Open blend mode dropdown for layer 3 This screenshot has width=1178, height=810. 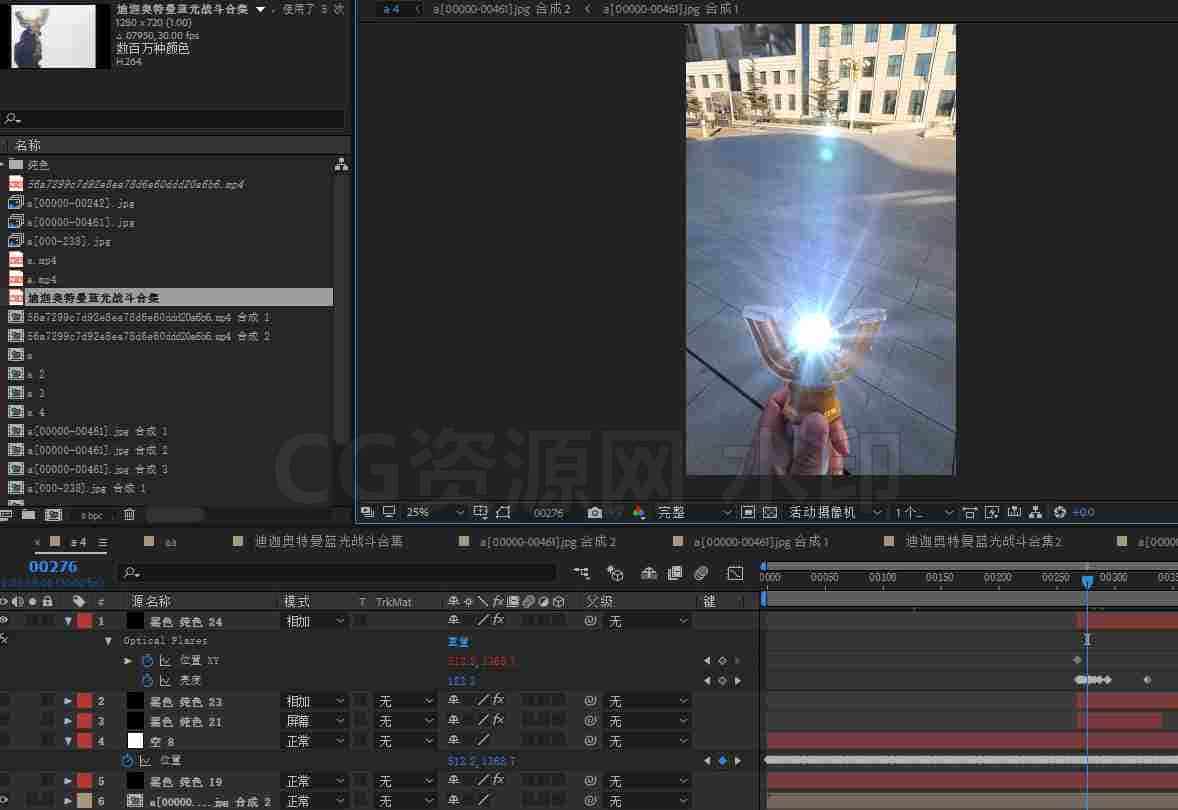(x=314, y=721)
